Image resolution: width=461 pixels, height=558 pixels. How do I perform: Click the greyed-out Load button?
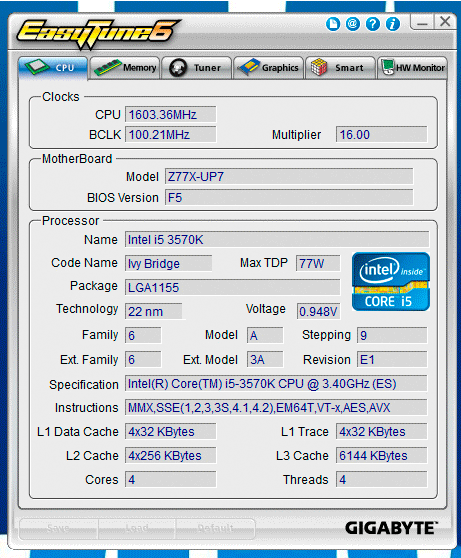(x=137, y=528)
